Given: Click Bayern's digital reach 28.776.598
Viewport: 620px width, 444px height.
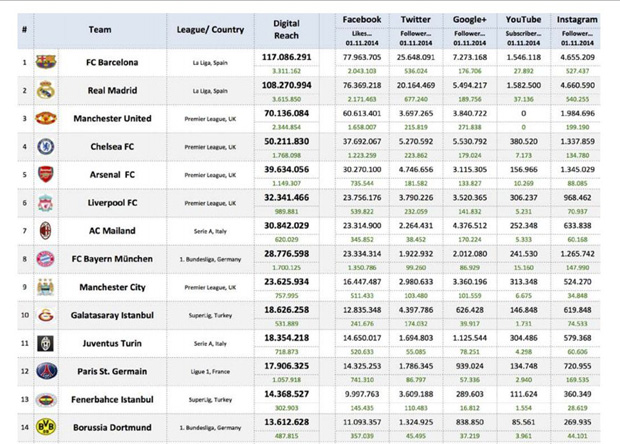Looking at the screenshot, I should 287,254.
